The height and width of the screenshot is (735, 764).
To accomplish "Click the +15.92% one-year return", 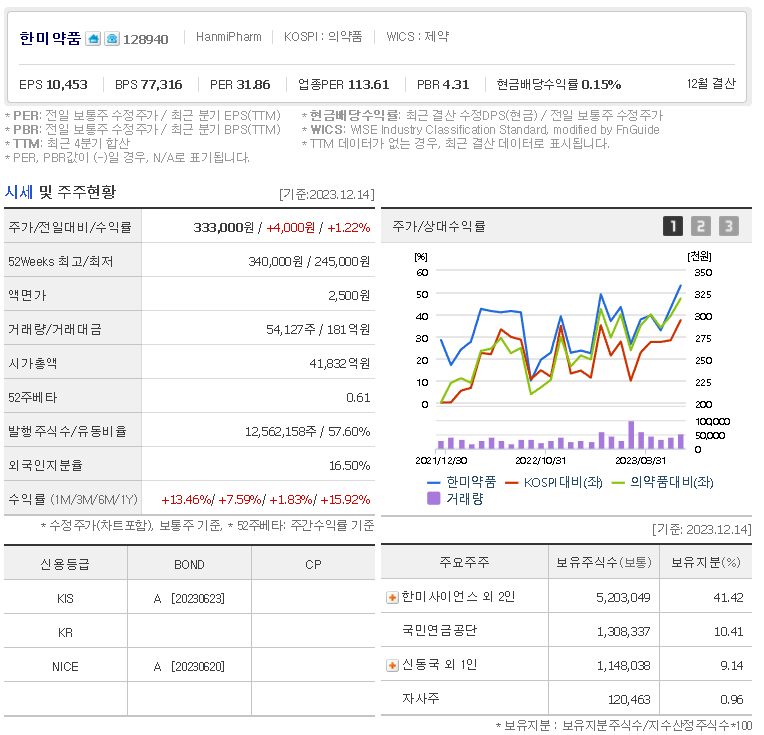I will pyautogui.click(x=345, y=500).
